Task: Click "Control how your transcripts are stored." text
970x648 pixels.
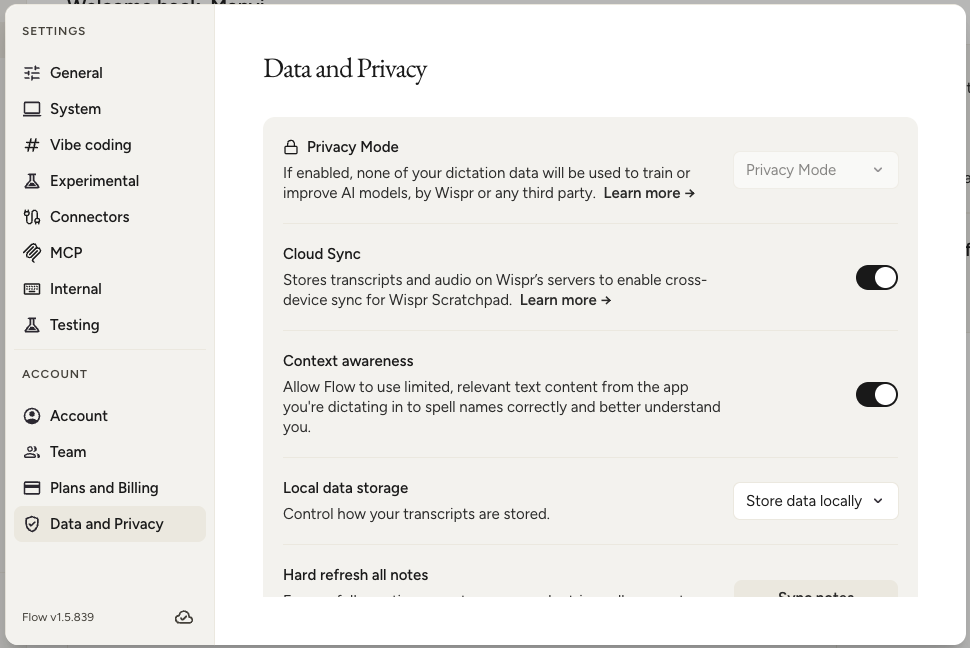Action: (x=416, y=514)
